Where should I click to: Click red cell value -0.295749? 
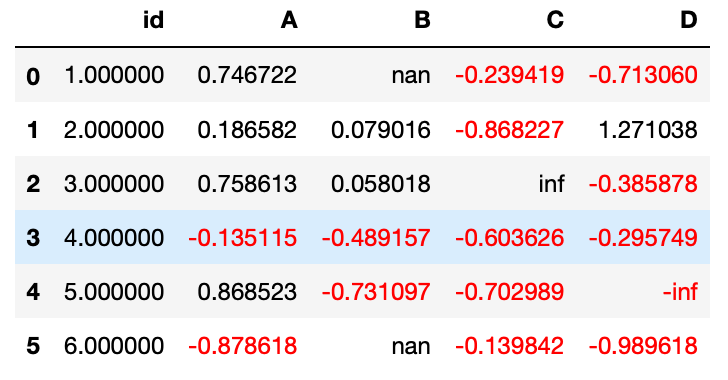[643, 237]
